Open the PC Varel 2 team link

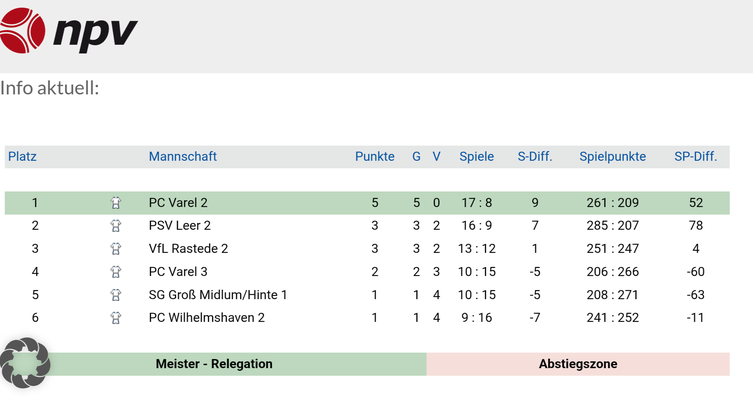click(x=178, y=203)
